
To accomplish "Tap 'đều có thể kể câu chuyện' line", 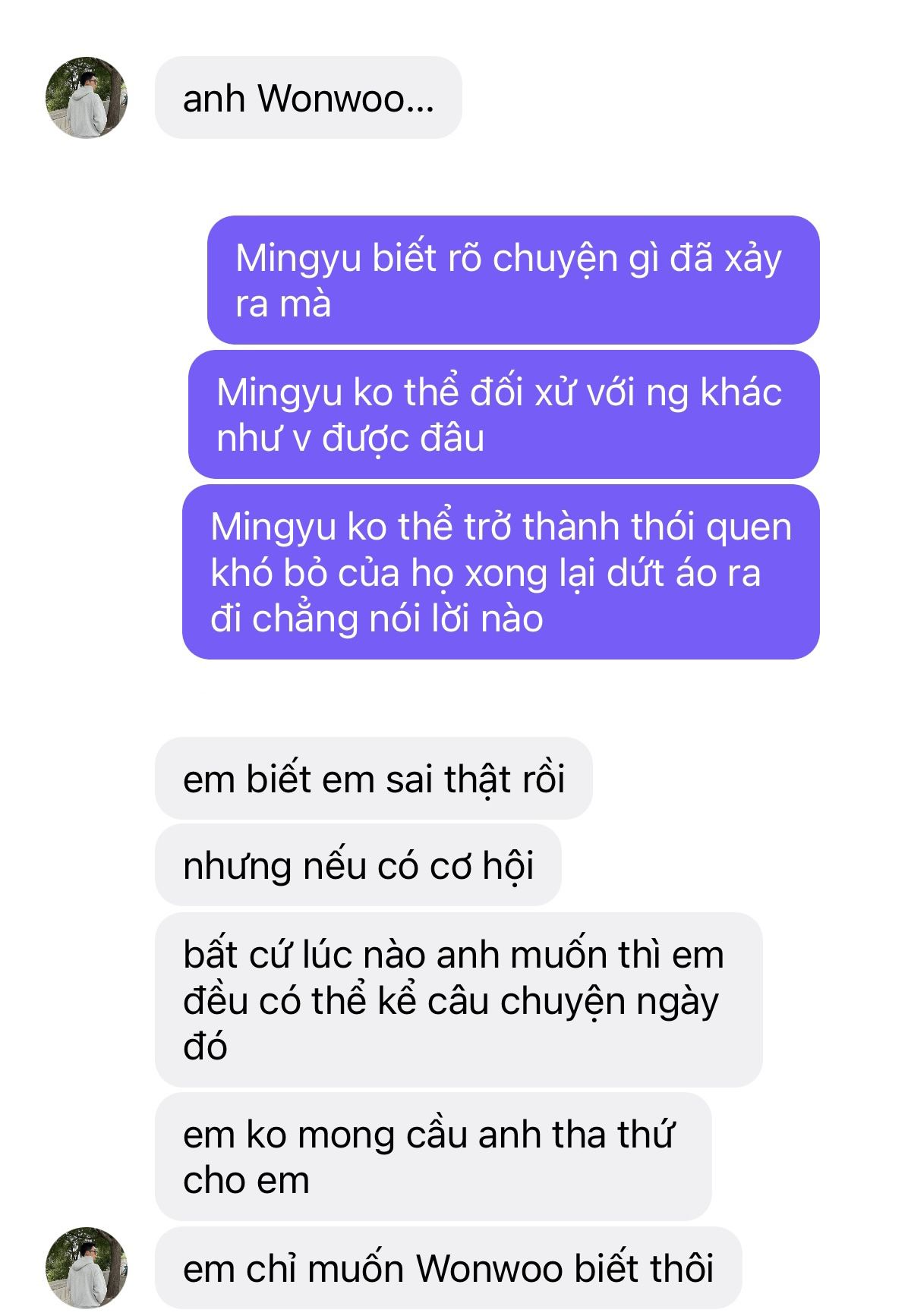I will point(406,1001).
